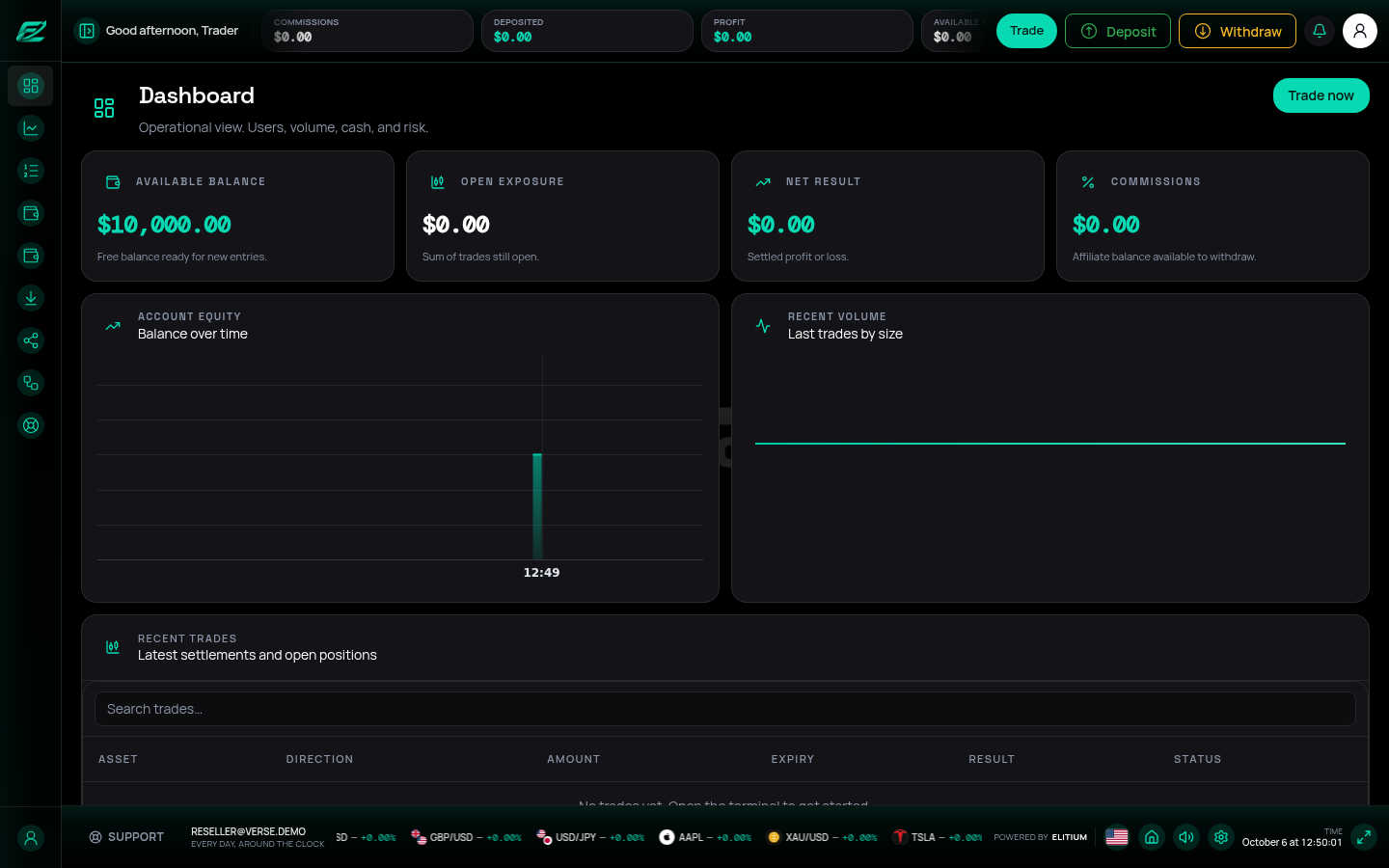Click the Withdraw button
Viewport: 1389px width, 868px height.
[x=1238, y=31]
